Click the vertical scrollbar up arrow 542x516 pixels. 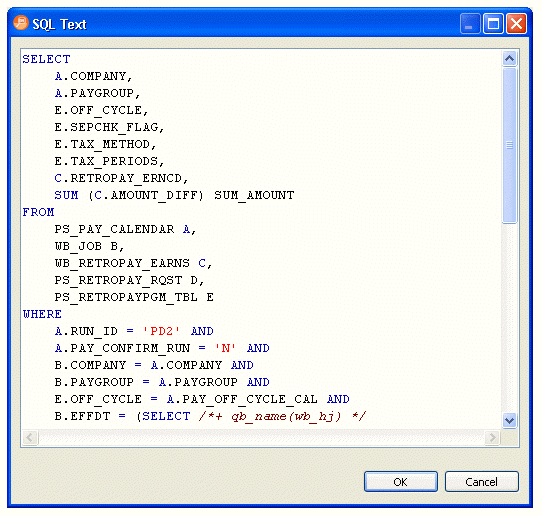click(509, 58)
